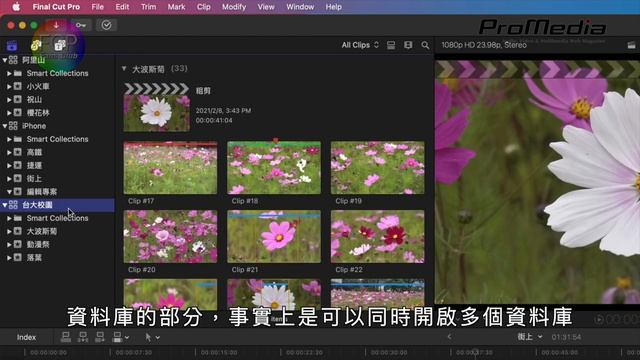Click the overwrite clip edit icon

coord(117,337)
